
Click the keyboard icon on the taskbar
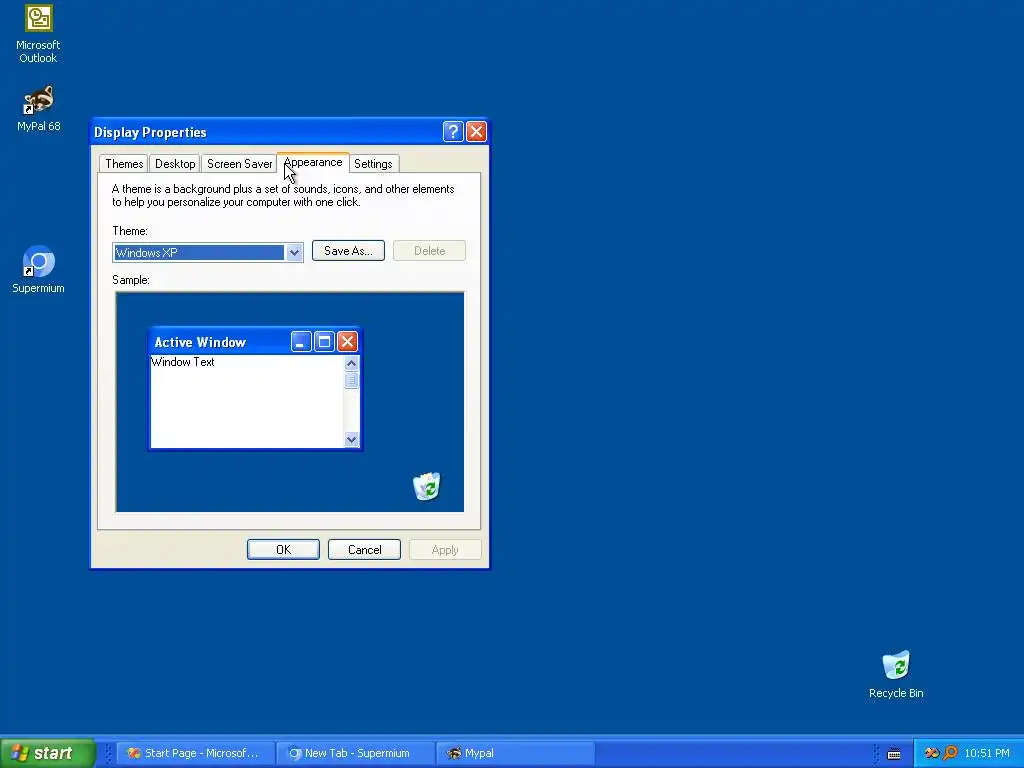(x=894, y=754)
